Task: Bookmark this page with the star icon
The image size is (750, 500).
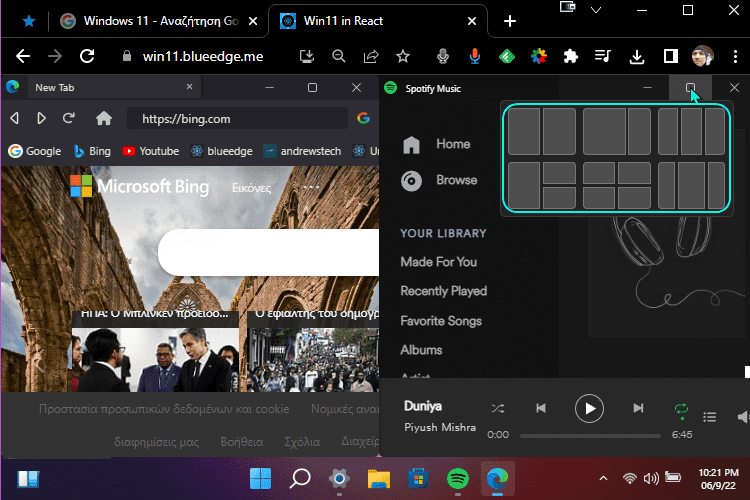Action: (403, 56)
